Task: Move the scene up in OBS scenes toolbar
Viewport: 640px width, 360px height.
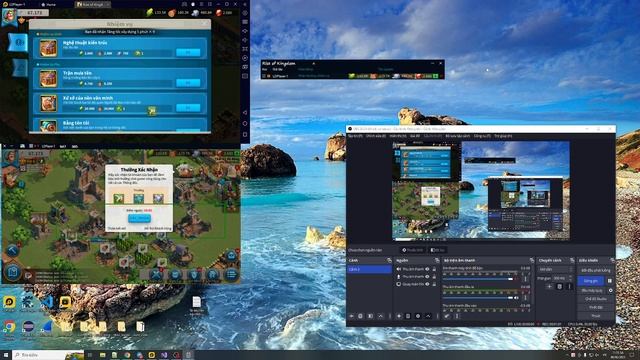Action: pos(380,316)
